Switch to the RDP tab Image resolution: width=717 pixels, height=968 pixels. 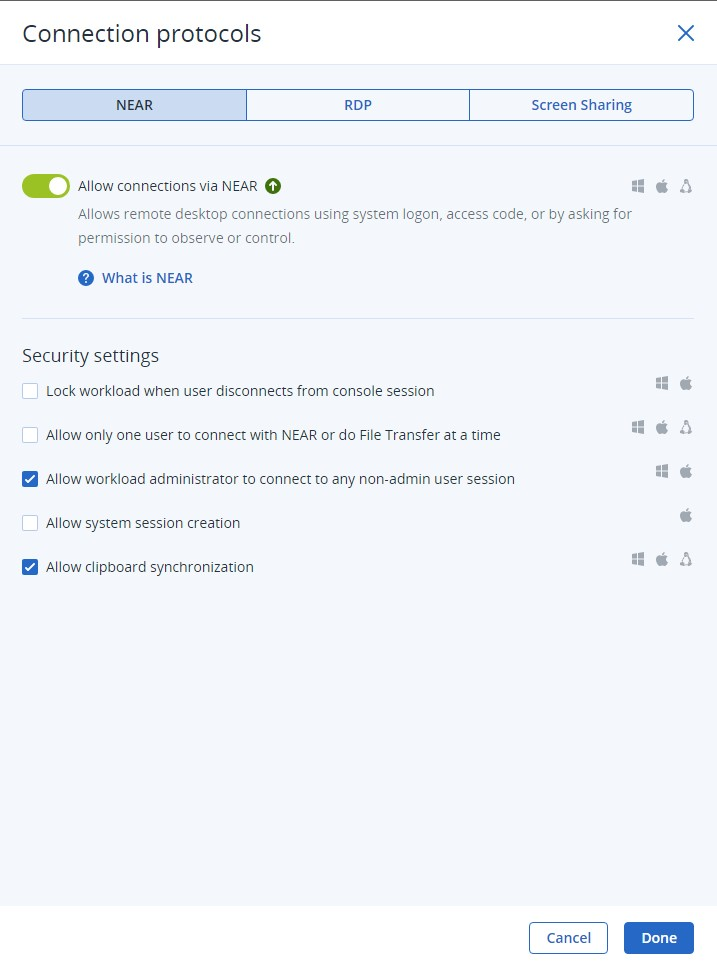pyautogui.click(x=358, y=105)
